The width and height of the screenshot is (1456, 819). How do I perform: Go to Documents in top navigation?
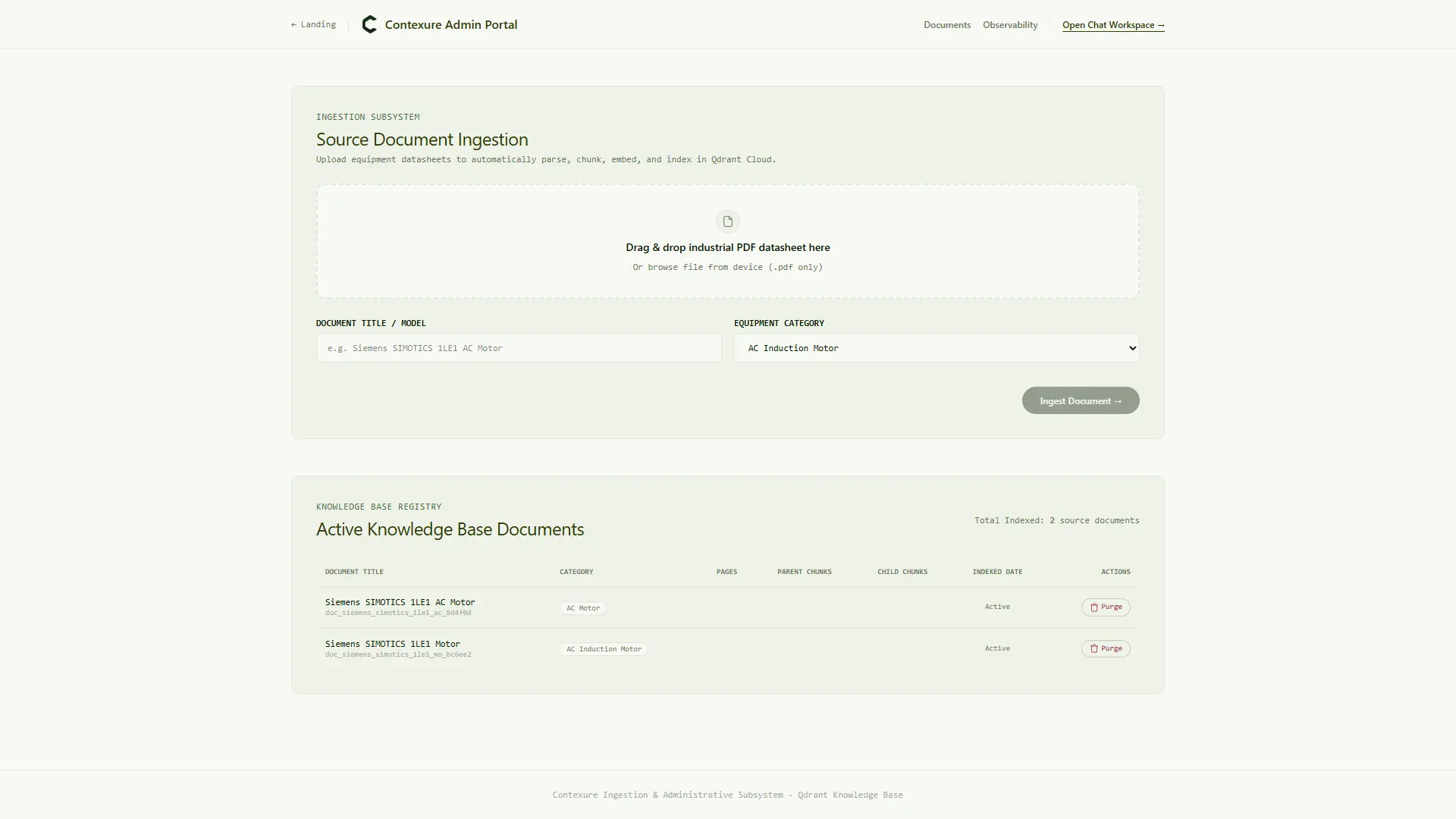coord(947,25)
